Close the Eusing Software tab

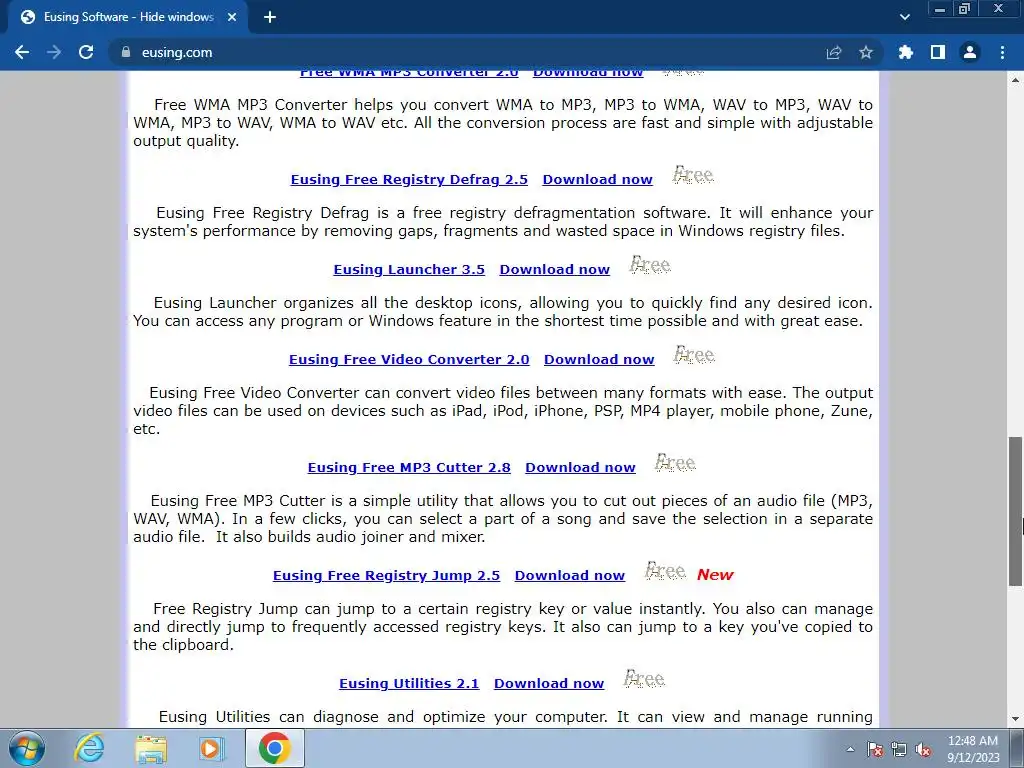232,17
